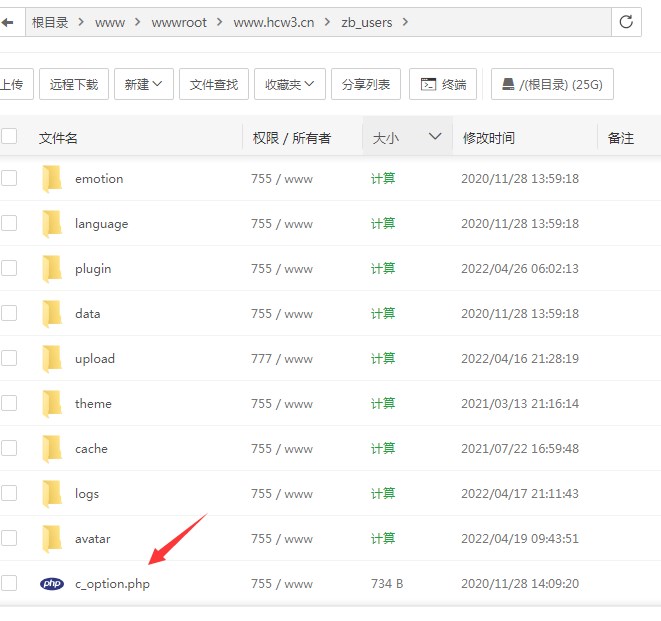
Task: Click the 文件查找 button
Action: 214,84
